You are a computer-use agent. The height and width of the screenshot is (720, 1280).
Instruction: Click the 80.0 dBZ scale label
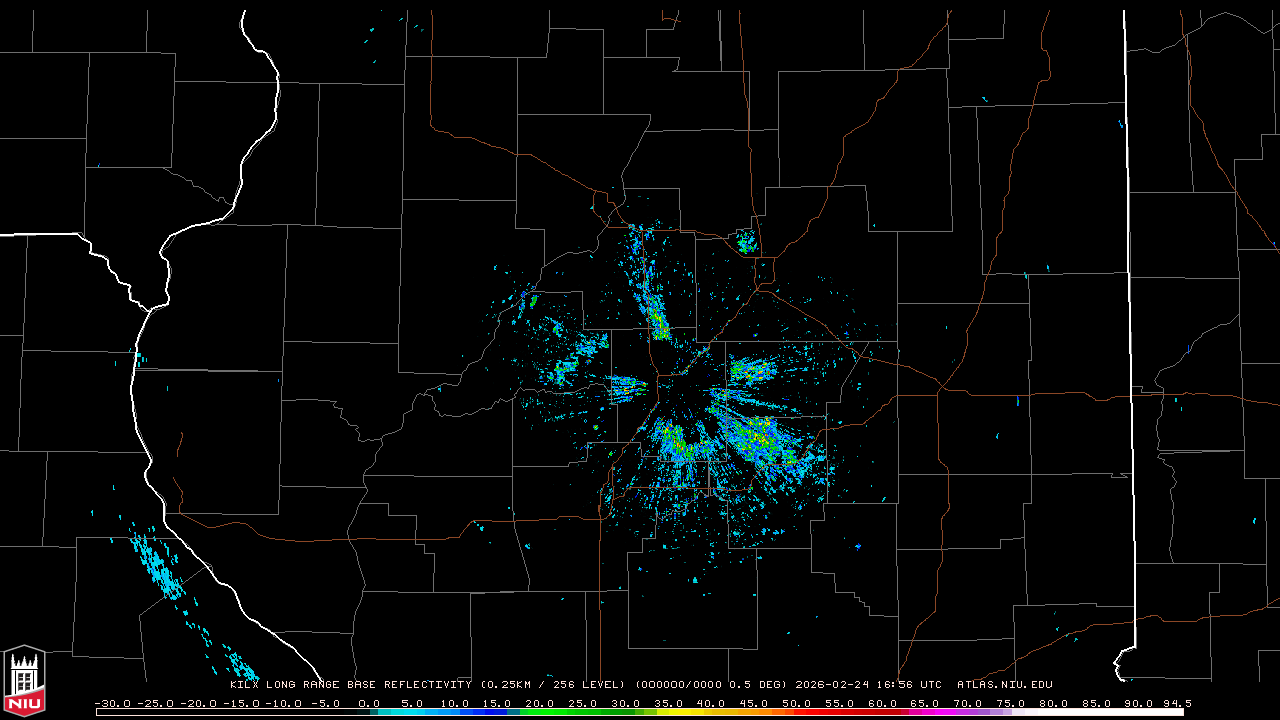click(1052, 704)
